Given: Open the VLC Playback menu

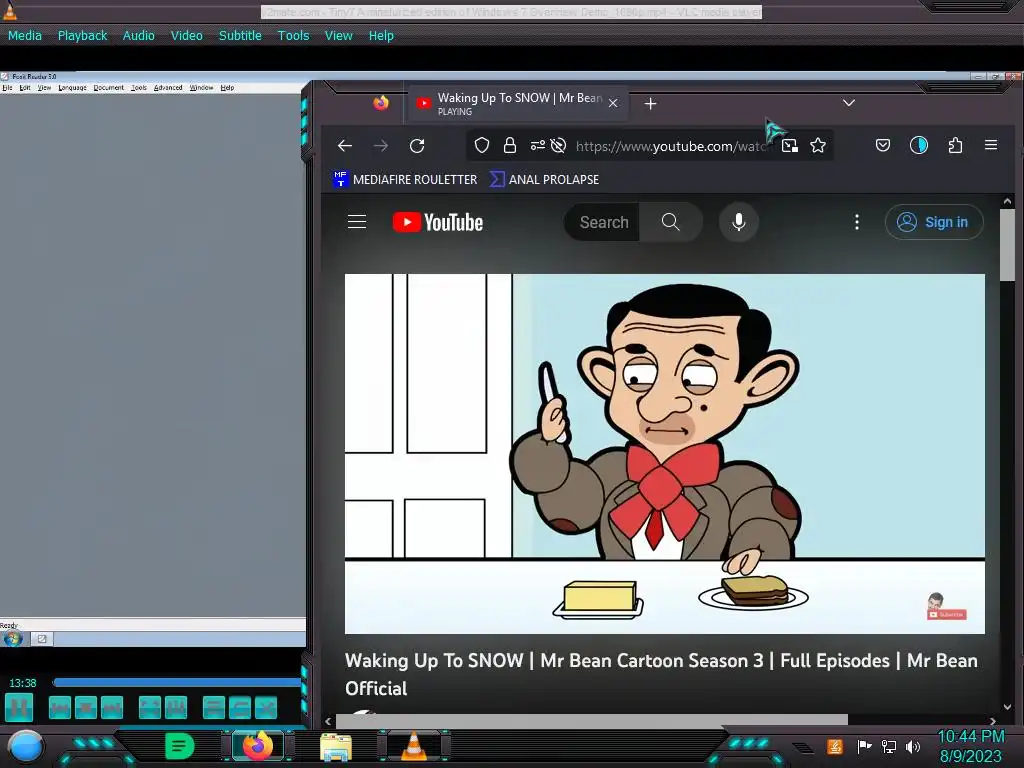Looking at the screenshot, I should pyautogui.click(x=82, y=35).
